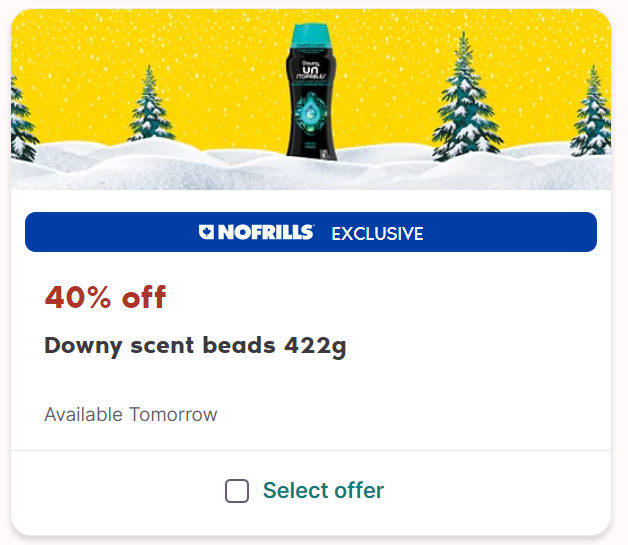The height and width of the screenshot is (545, 628).
Task: Click the Available Tomorrow status text
Action: pyautogui.click(x=131, y=414)
